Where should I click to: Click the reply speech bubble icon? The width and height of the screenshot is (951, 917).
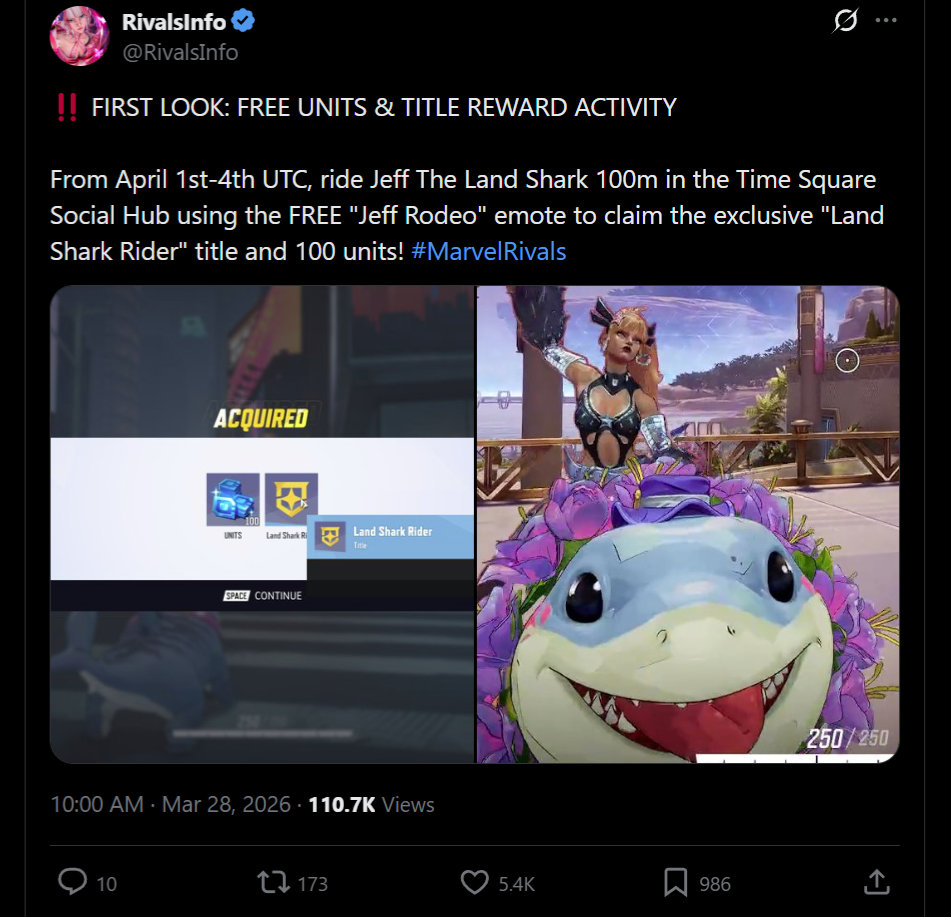tap(72, 882)
